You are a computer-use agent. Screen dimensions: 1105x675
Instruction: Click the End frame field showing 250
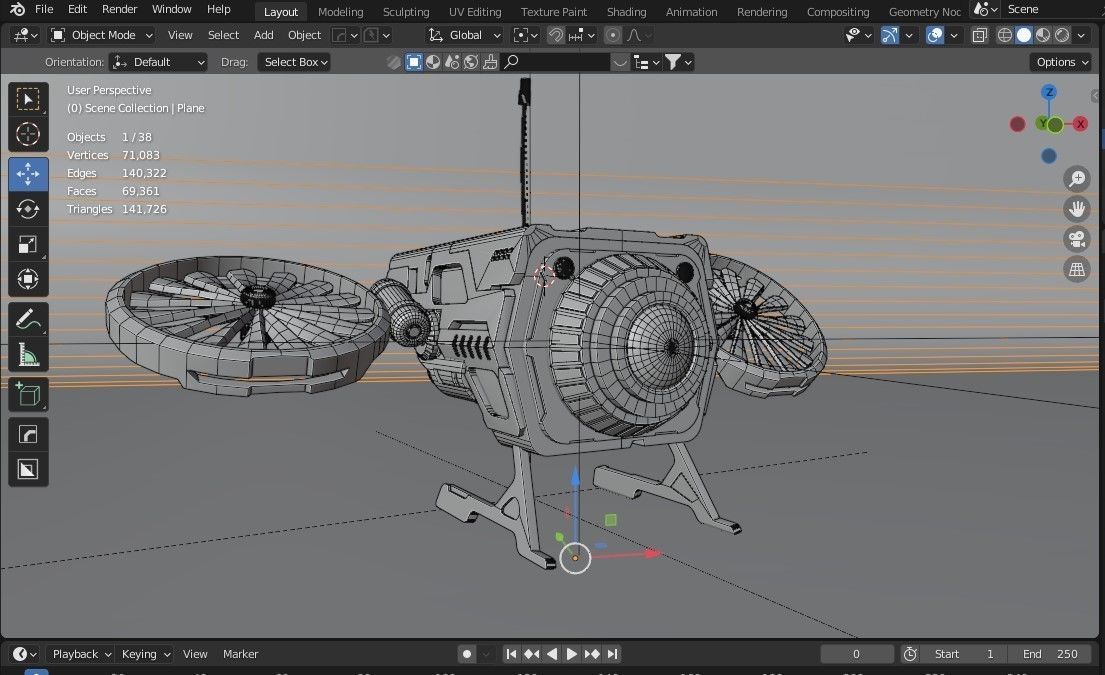[1050, 654]
